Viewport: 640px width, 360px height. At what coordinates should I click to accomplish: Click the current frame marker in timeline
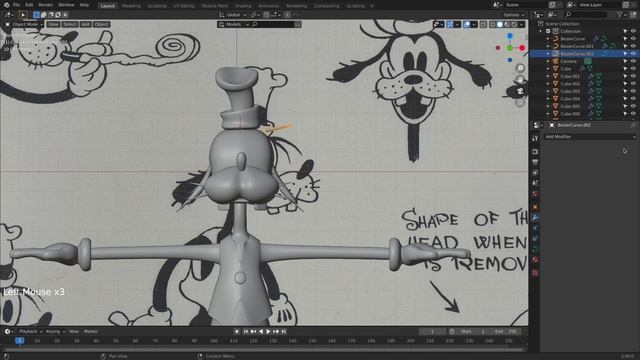click(x=19, y=341)
